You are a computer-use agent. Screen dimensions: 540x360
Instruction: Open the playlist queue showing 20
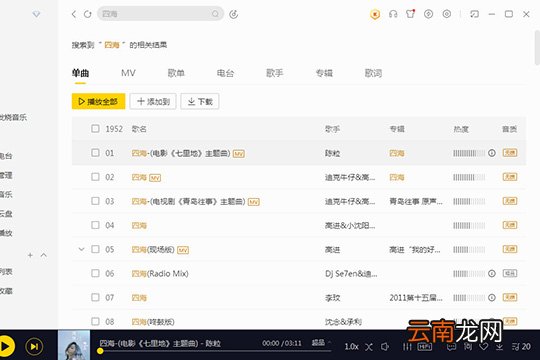(521, 347)
